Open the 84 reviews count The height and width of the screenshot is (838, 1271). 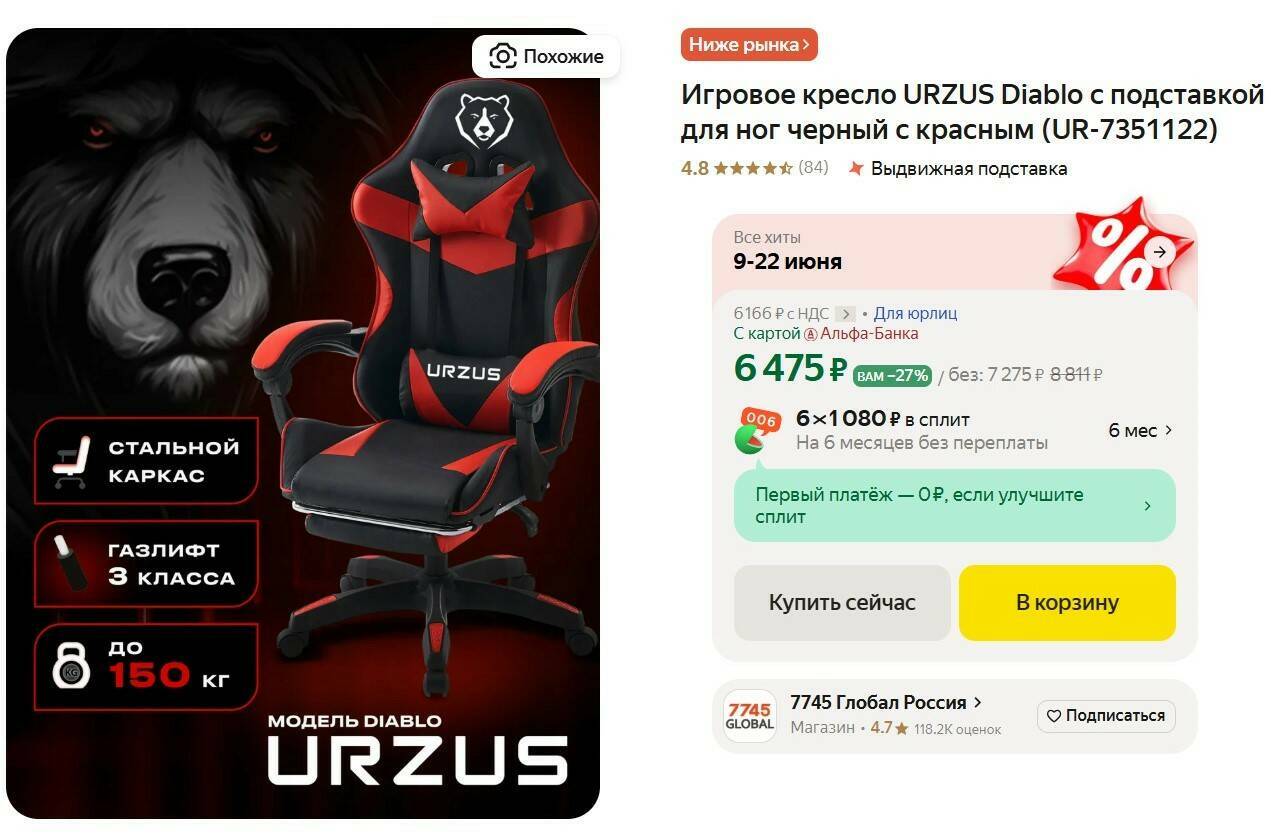[813, 168]
